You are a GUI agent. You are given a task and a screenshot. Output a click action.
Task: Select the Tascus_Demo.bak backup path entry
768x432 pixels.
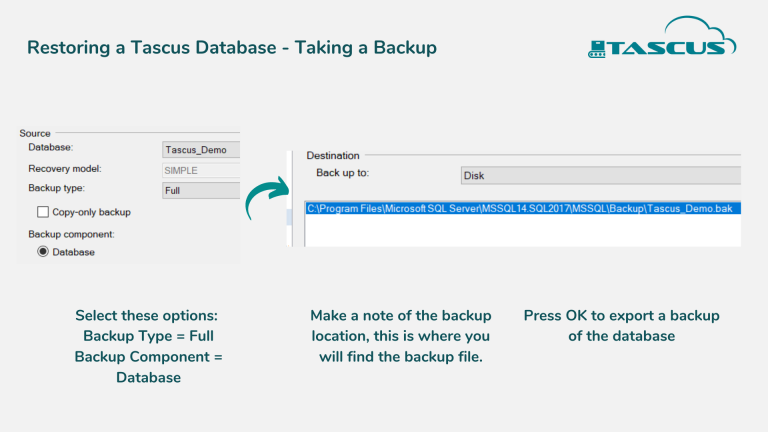[x=523, y=209]
